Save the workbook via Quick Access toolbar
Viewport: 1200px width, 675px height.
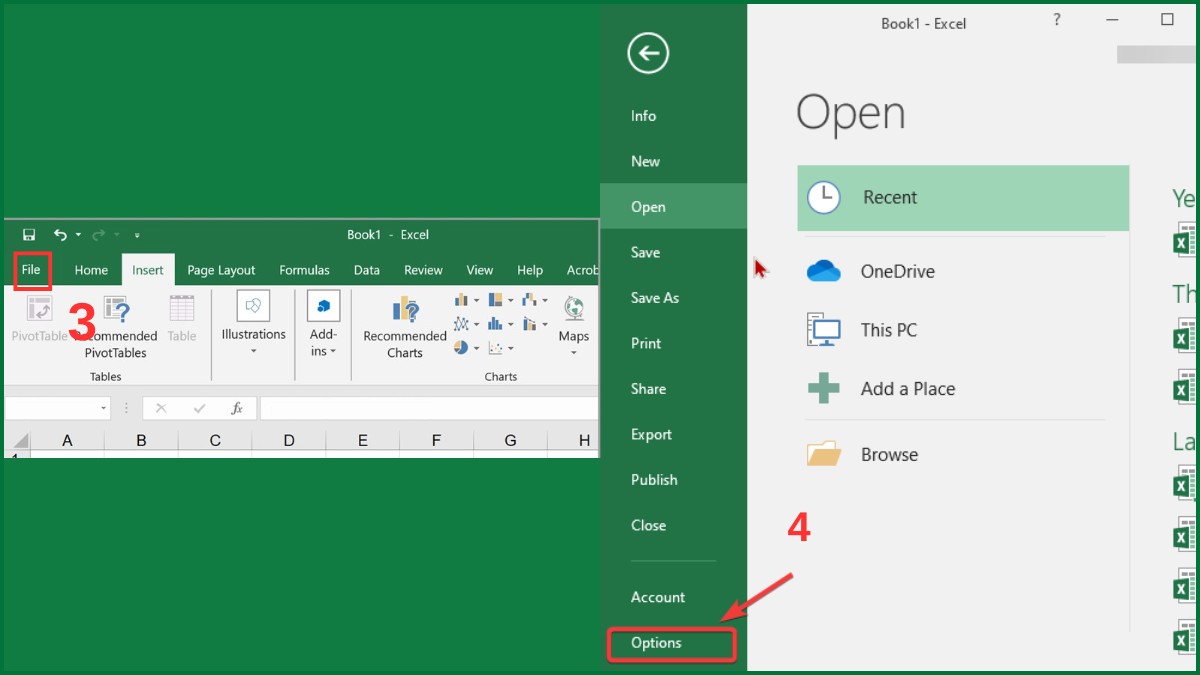[28, 234]
